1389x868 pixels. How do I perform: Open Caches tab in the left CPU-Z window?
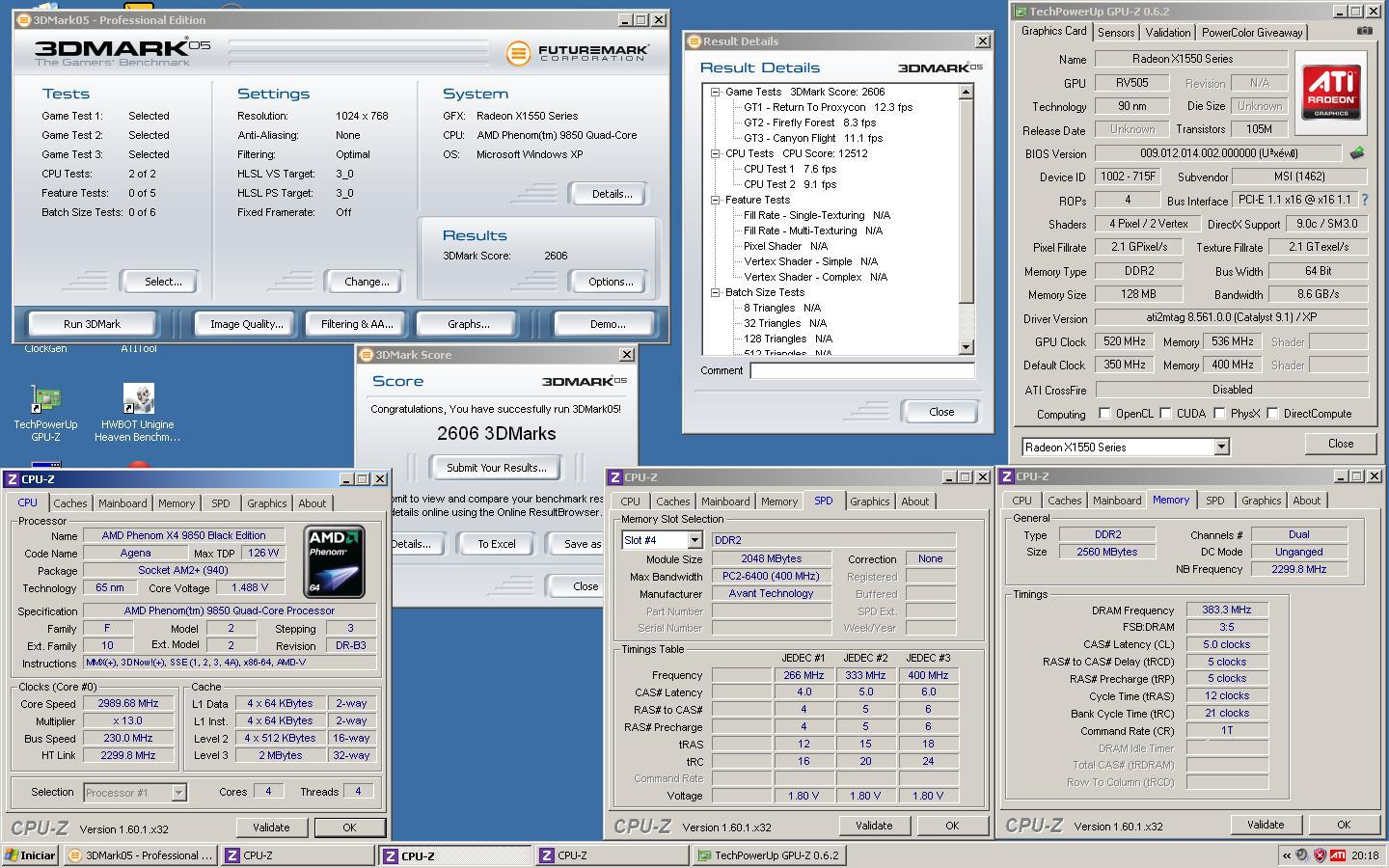69,502
